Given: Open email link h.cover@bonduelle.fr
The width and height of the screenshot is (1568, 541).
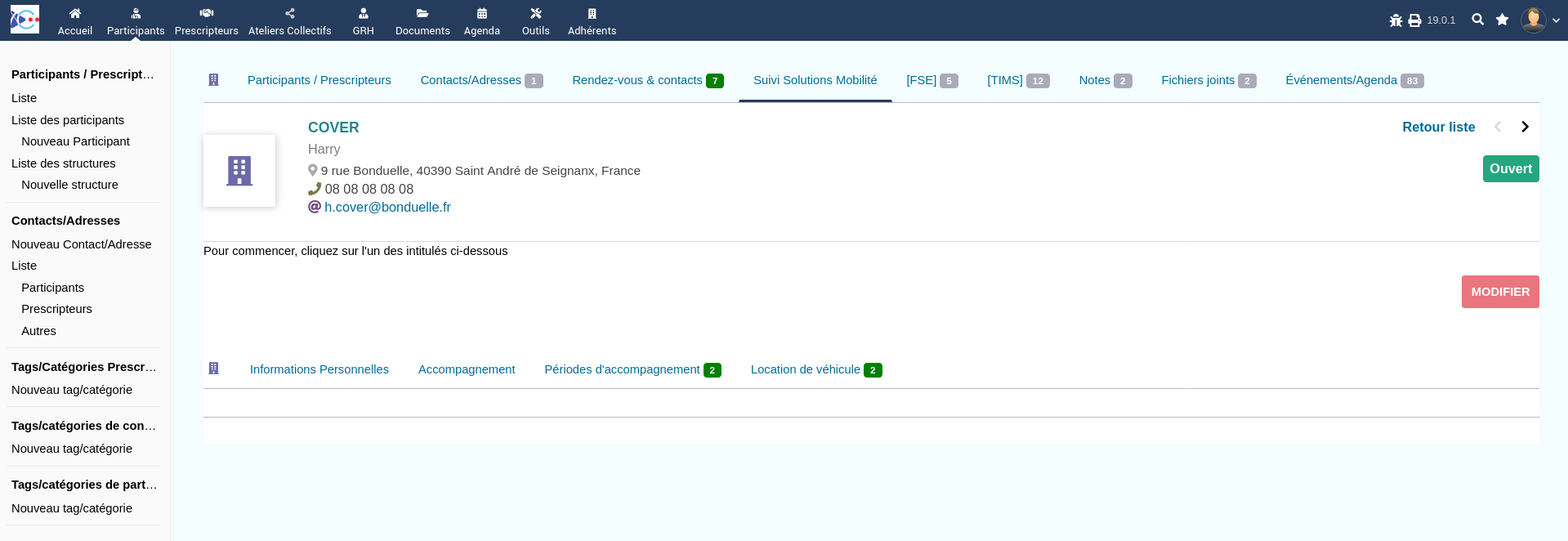Looking at the screenshot, I should [387, 208].
